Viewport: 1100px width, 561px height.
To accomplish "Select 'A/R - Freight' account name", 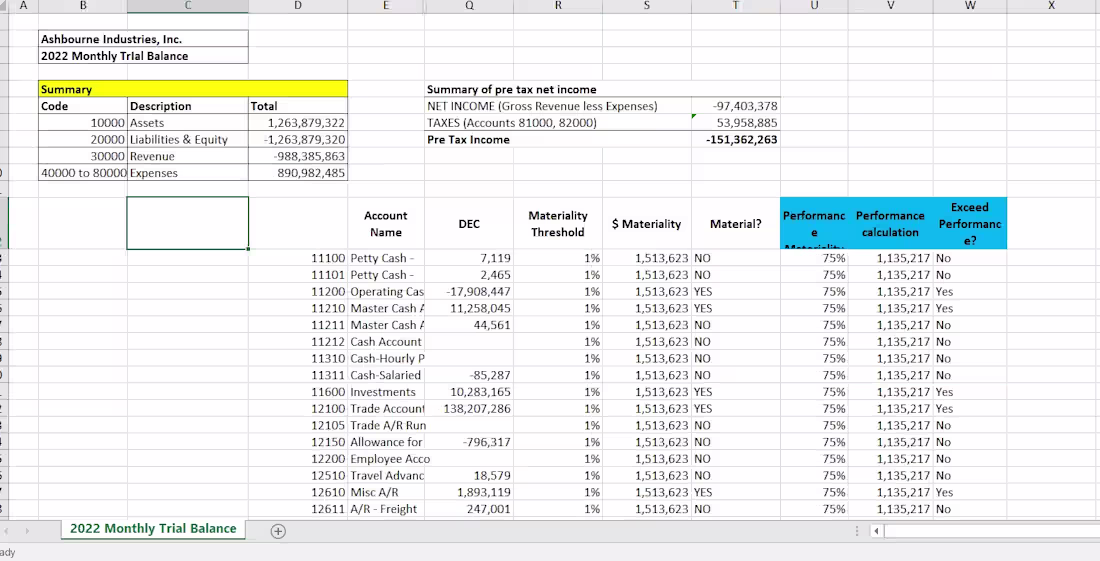I will 386,509.
